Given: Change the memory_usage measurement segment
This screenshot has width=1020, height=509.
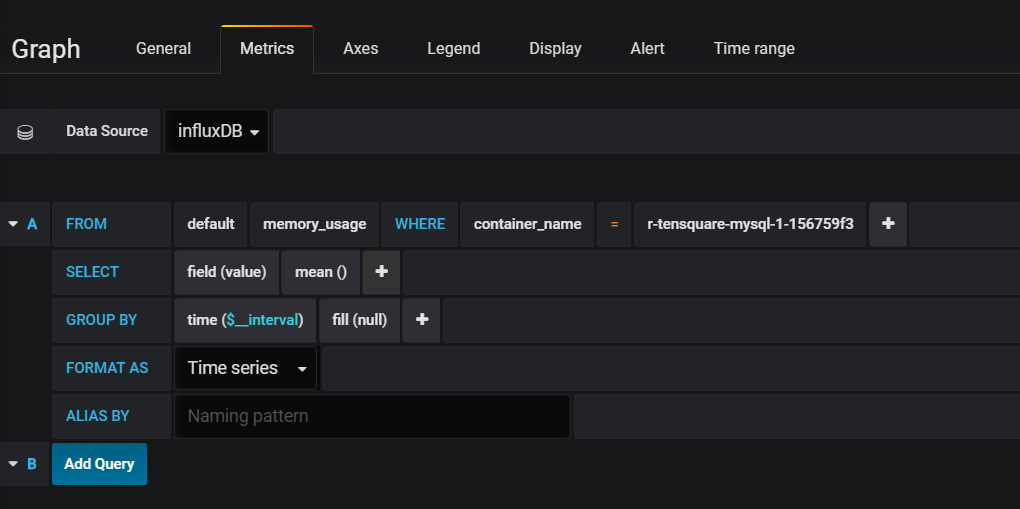Looking at the screenshot, I should [x=314, y=224].
